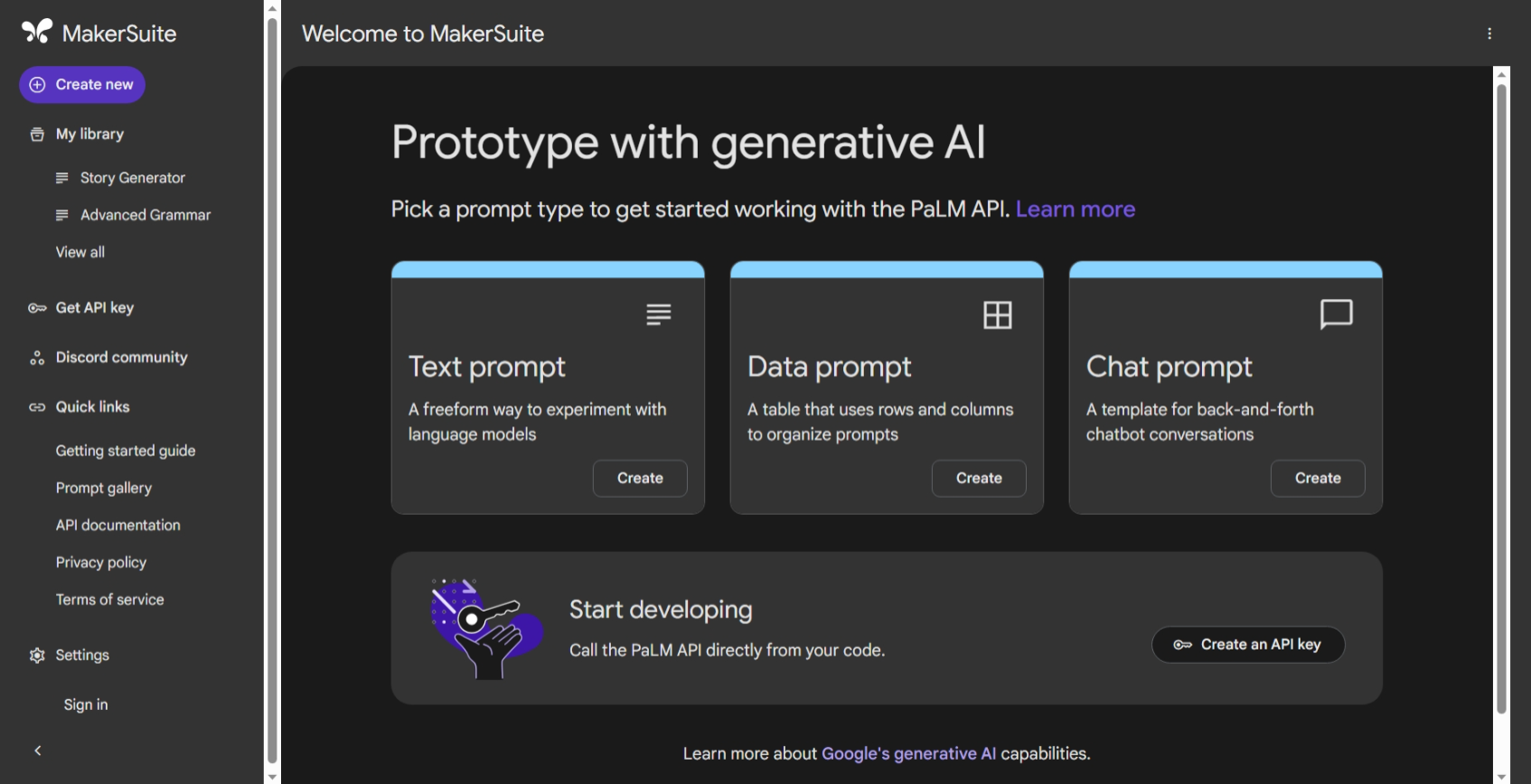Click the sidebar scrollbar down arrow
Viewport: 1531px width, 784px height.
tap(272, 776)
